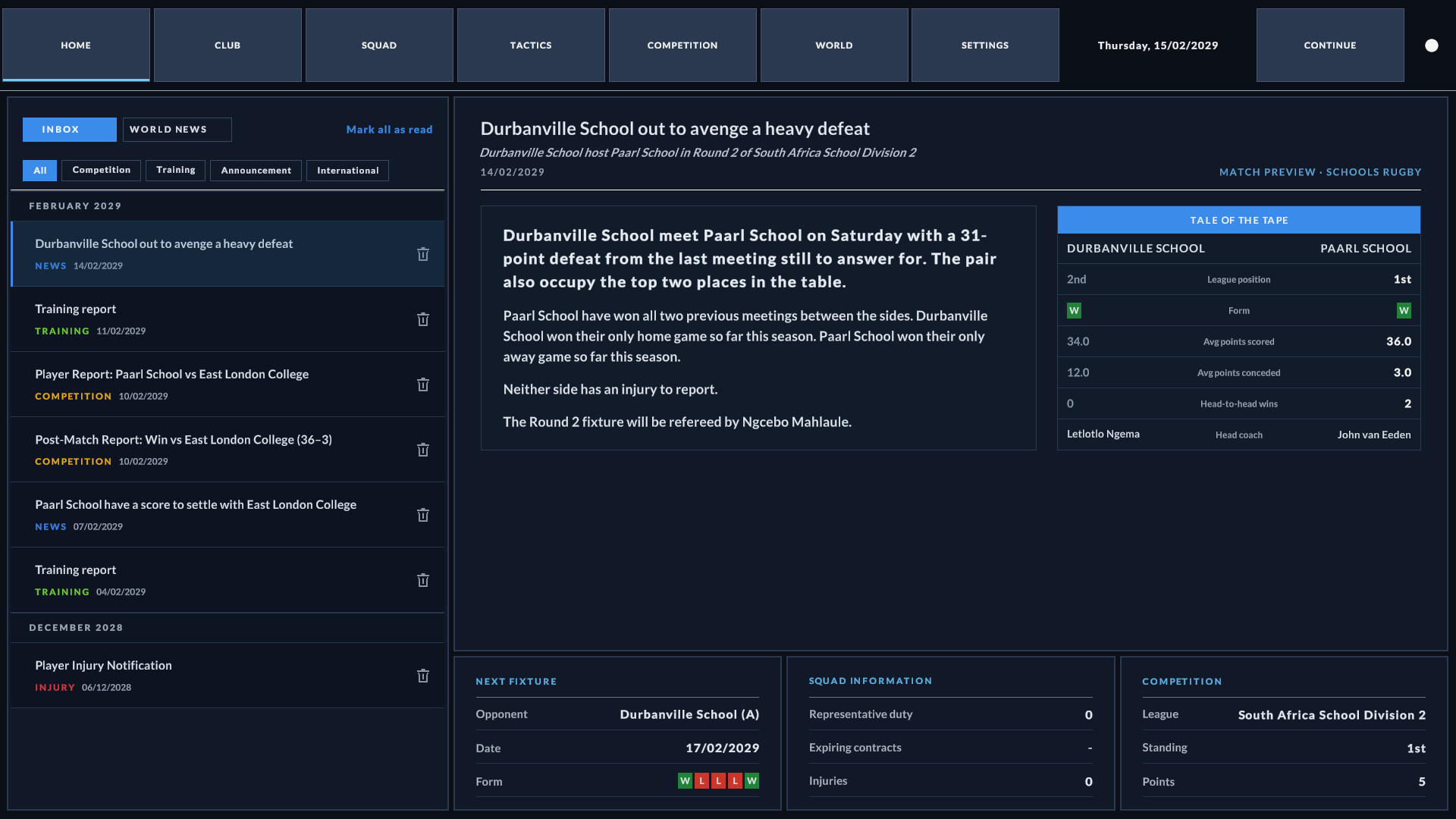Open Durbanville School out to avenge message
The image size is (1456, 819).
coord(227,254)
